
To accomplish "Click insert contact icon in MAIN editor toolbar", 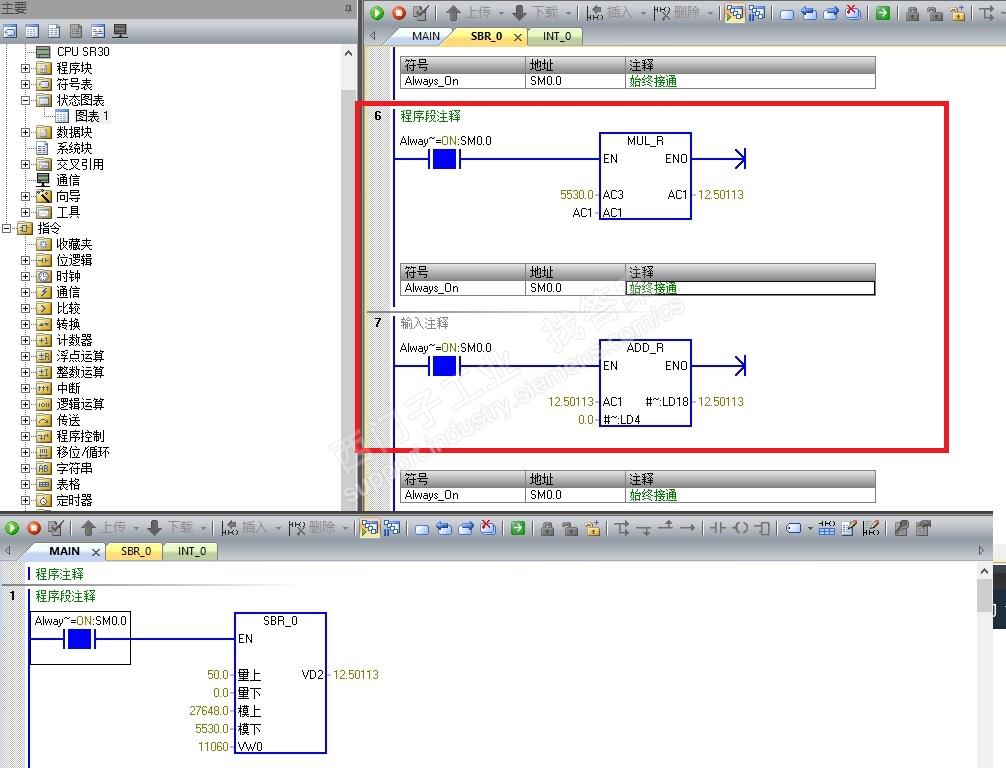I will (x=718, y=528).
